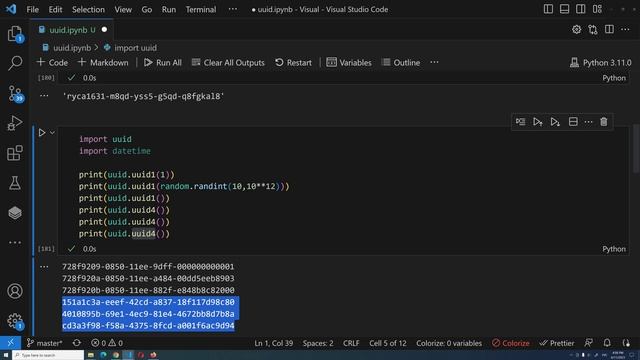Viewport: 640px width, 360px height.
Task: Open the Testing flask view
Action: [x=15, y=183]
